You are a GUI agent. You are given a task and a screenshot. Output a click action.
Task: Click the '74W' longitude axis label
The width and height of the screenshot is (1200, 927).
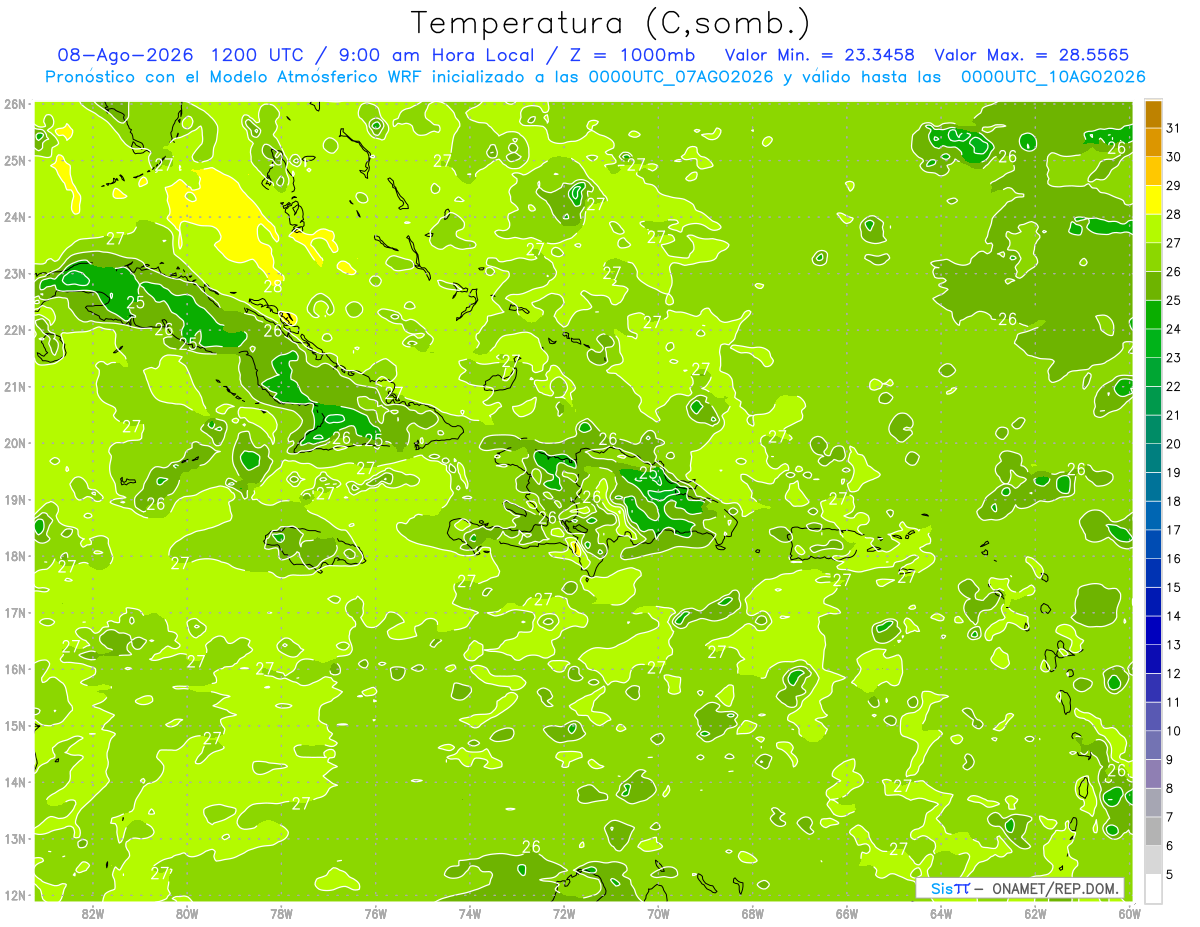470,913
